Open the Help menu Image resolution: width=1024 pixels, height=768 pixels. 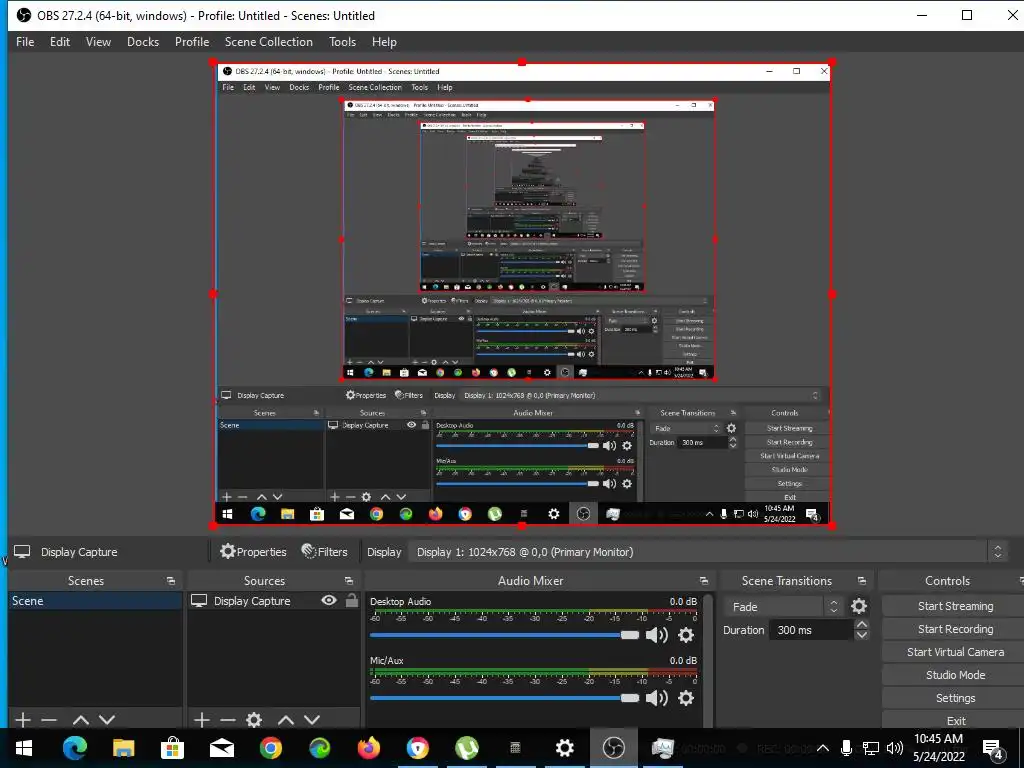(x=384, y=42)
